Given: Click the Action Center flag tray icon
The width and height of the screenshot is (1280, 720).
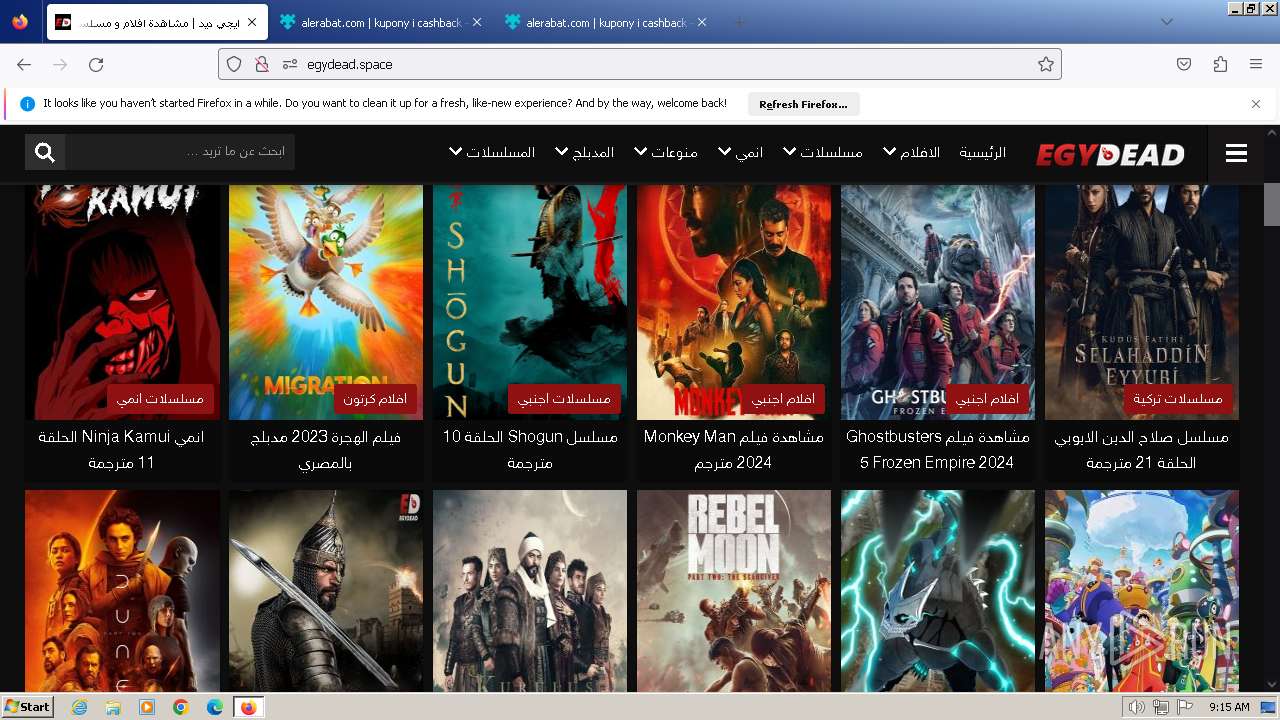Looking at the screenshot, I should click(x=1185, y=707).
